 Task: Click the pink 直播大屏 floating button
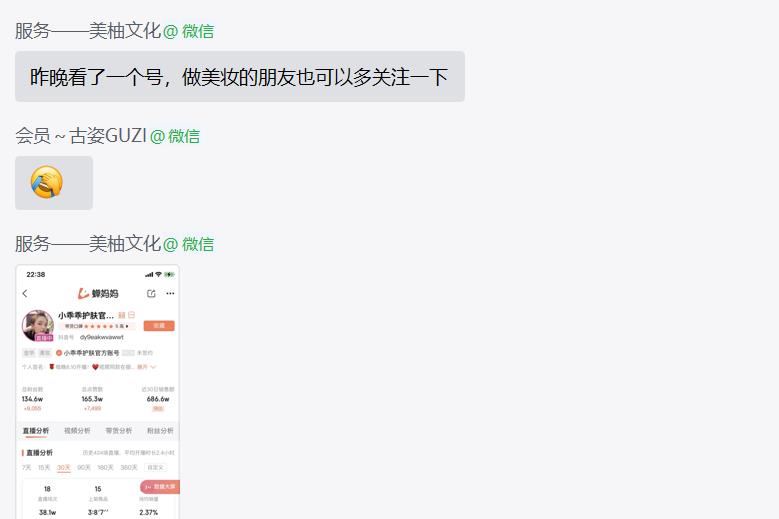pyautogui.click(x=159, y=487)
